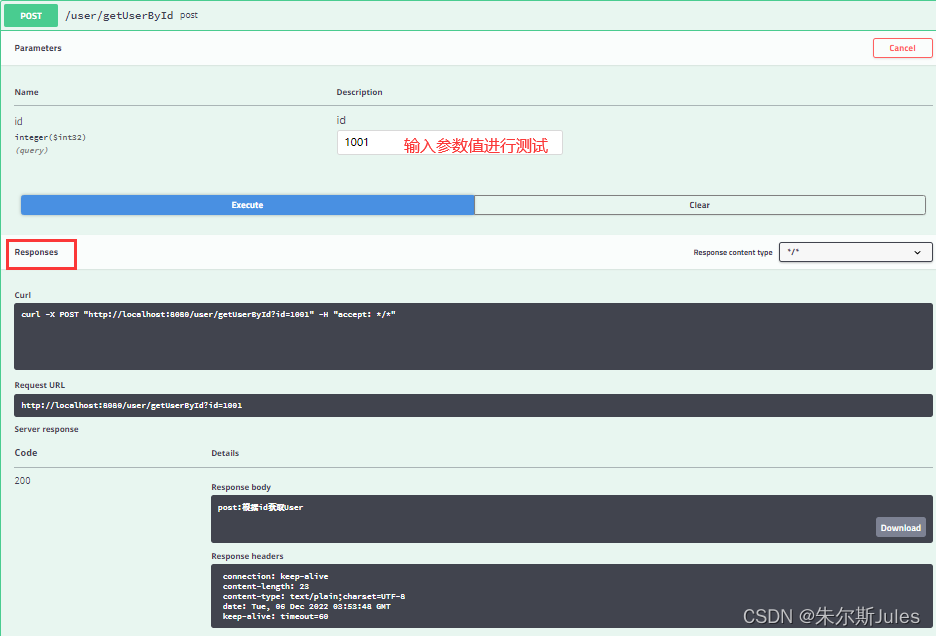Click the Response body label
The width and height of the screenshot is (936, 636).
[241, 487]
